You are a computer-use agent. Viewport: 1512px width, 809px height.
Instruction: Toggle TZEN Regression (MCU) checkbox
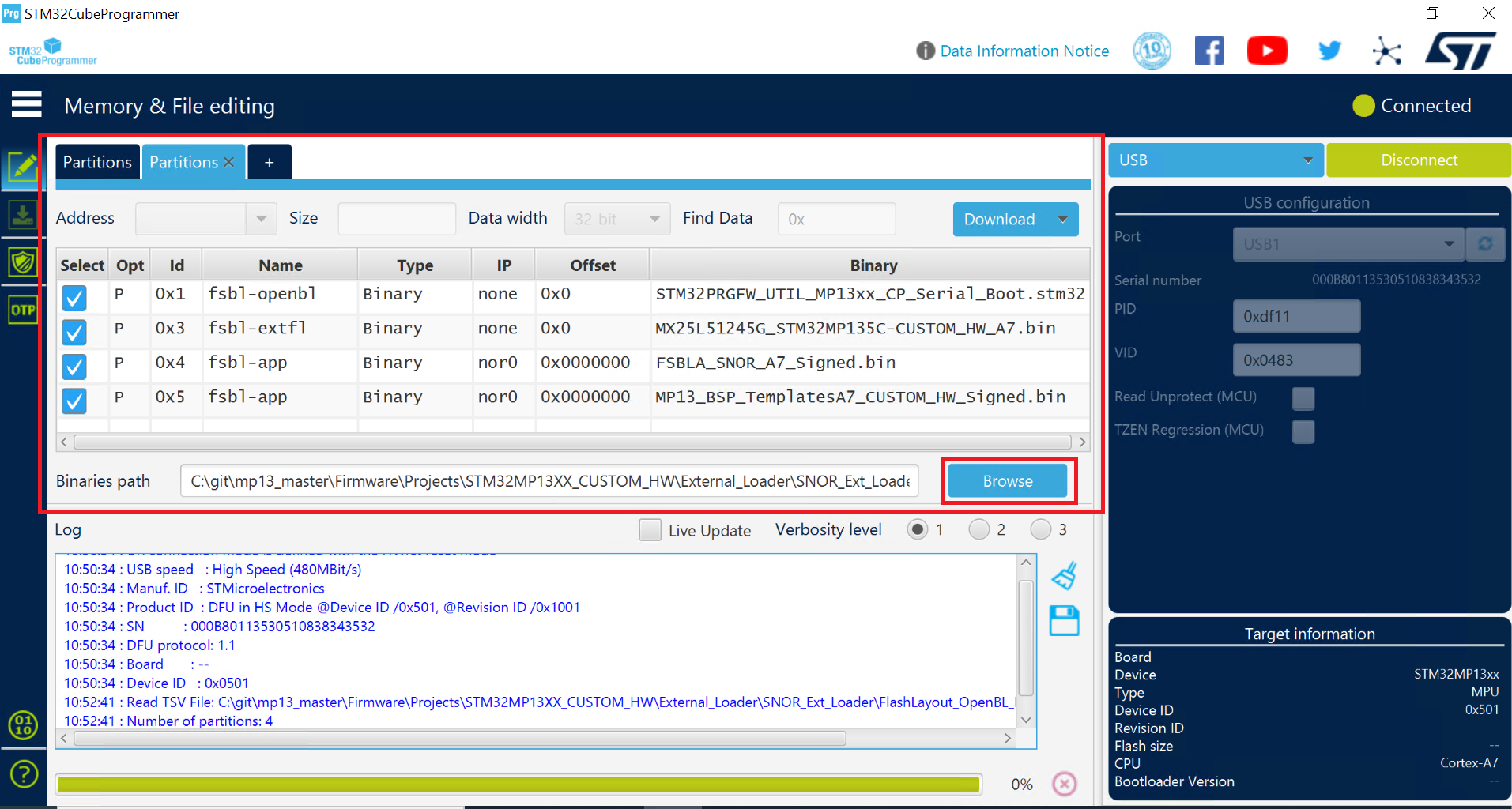coord(1303,432)
